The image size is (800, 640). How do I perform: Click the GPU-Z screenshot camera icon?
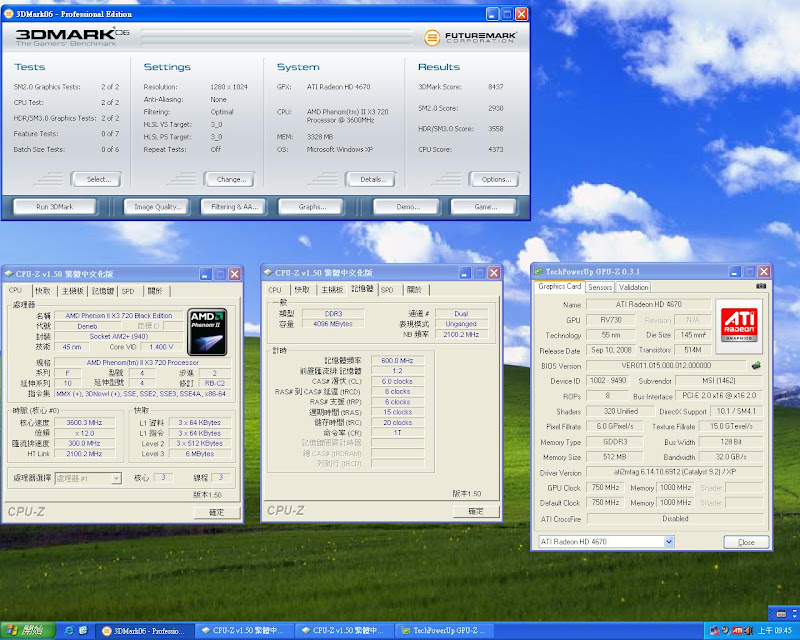(x=761, y=287)
